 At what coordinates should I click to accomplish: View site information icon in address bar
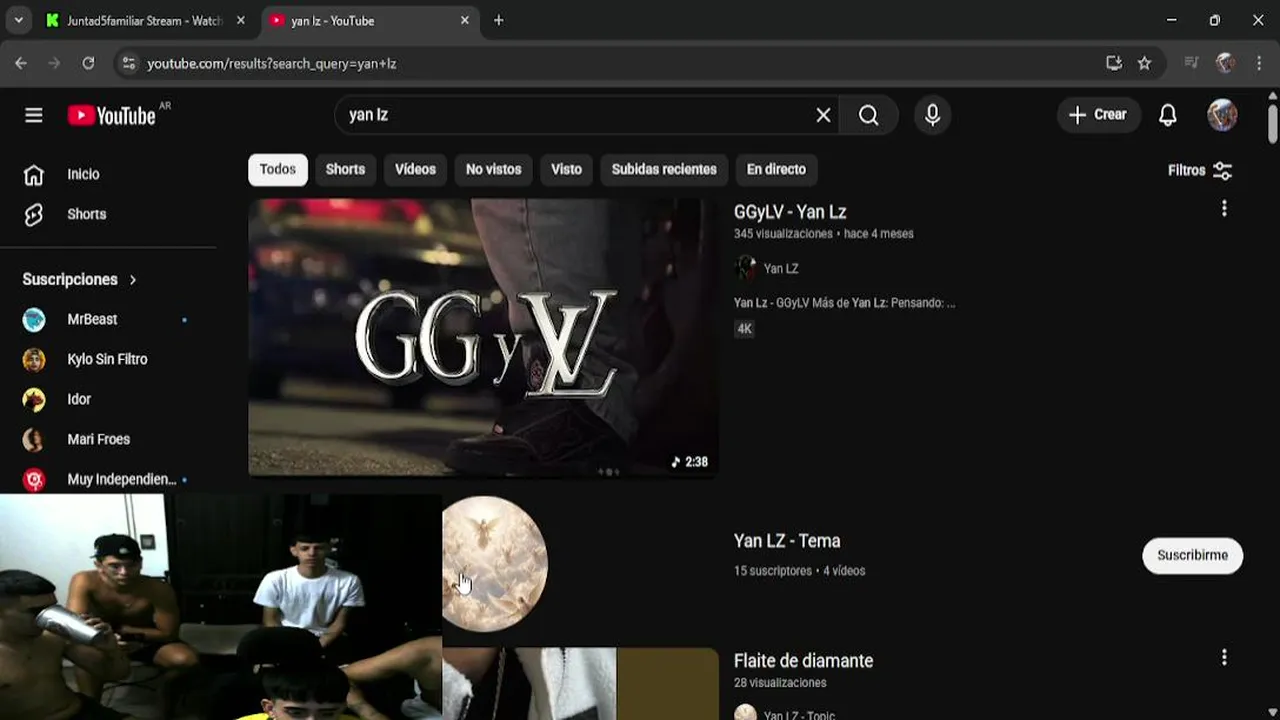128,63
